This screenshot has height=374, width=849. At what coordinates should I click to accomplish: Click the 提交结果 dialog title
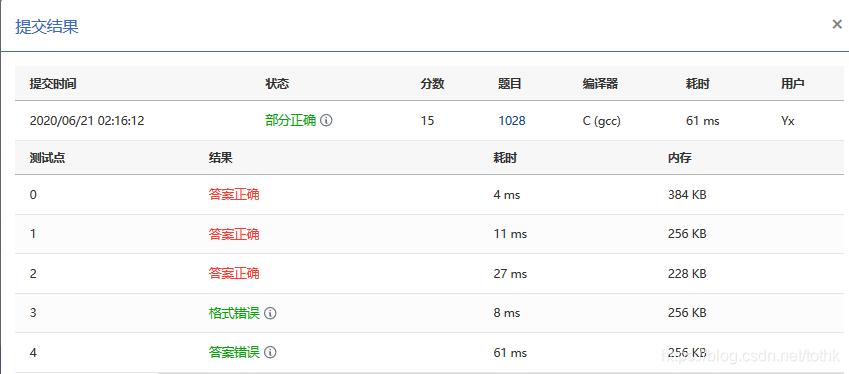coord(47,27)
